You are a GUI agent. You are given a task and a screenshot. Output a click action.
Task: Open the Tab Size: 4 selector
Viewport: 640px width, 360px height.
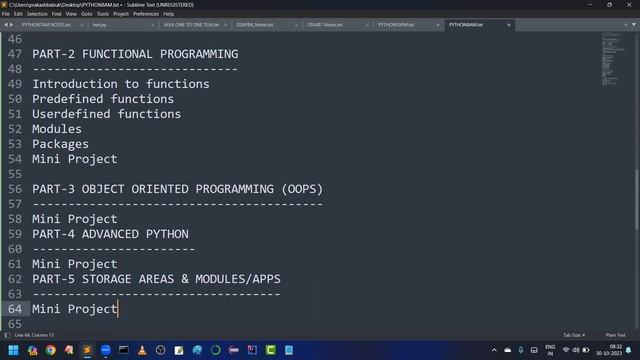(x=574, y=335)
